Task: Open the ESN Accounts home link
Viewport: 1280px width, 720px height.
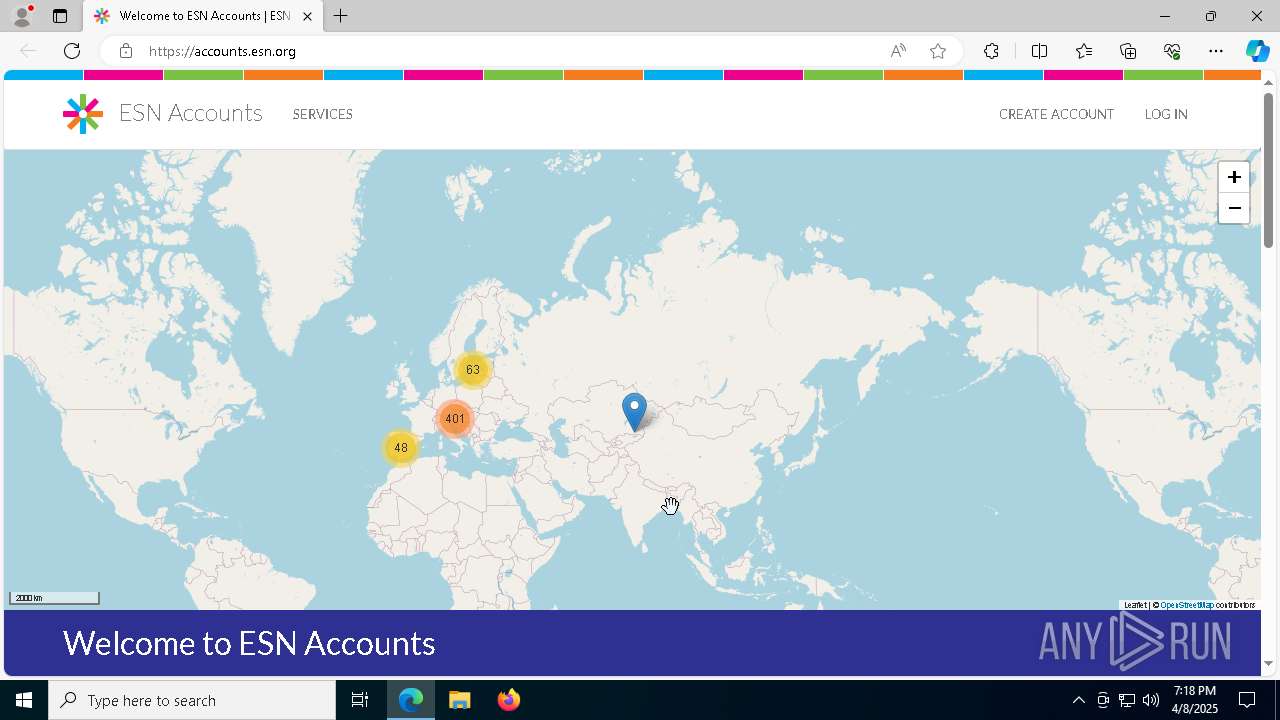Action: click(x=190, y=113)
